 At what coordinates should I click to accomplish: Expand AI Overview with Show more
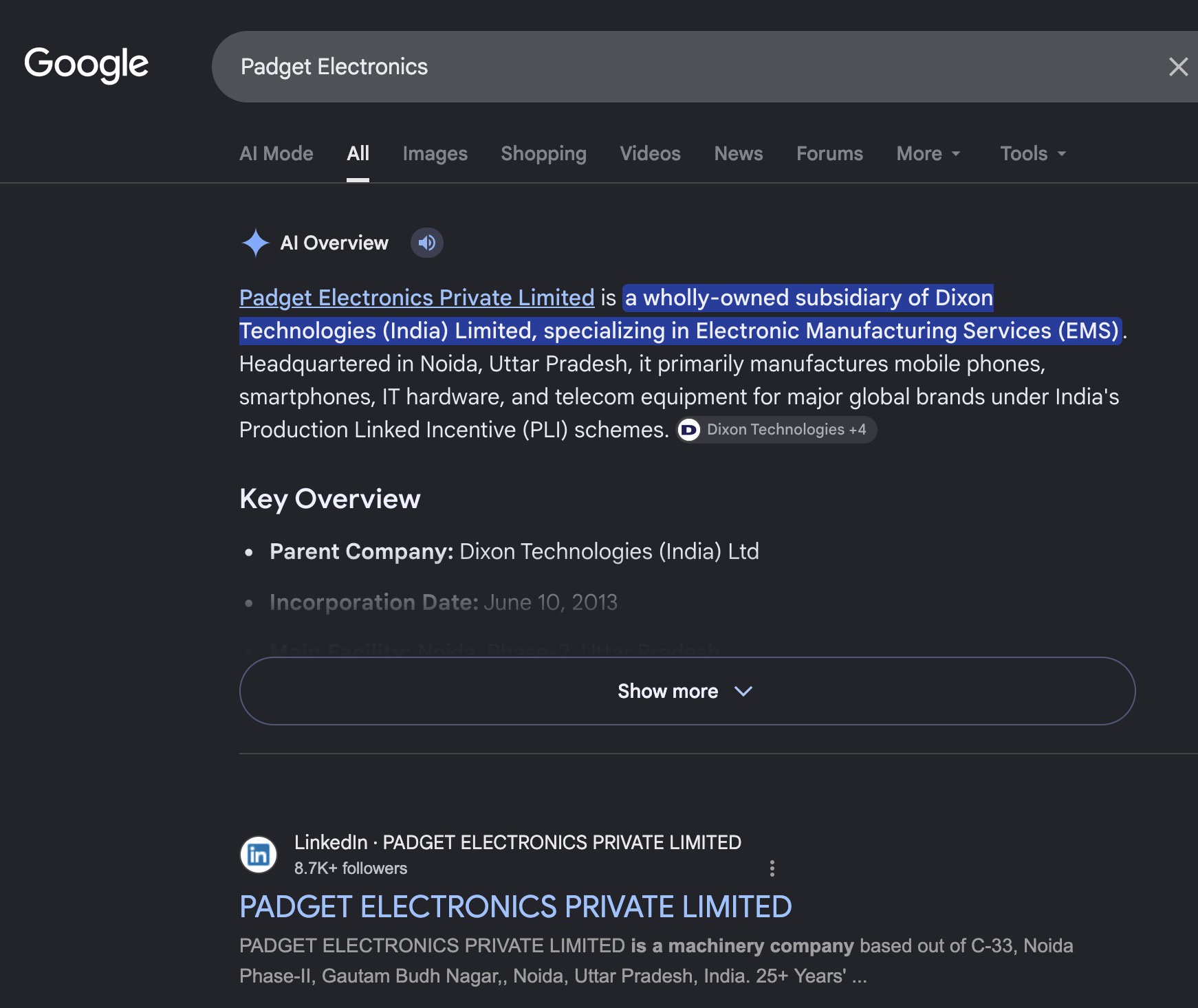687,691
